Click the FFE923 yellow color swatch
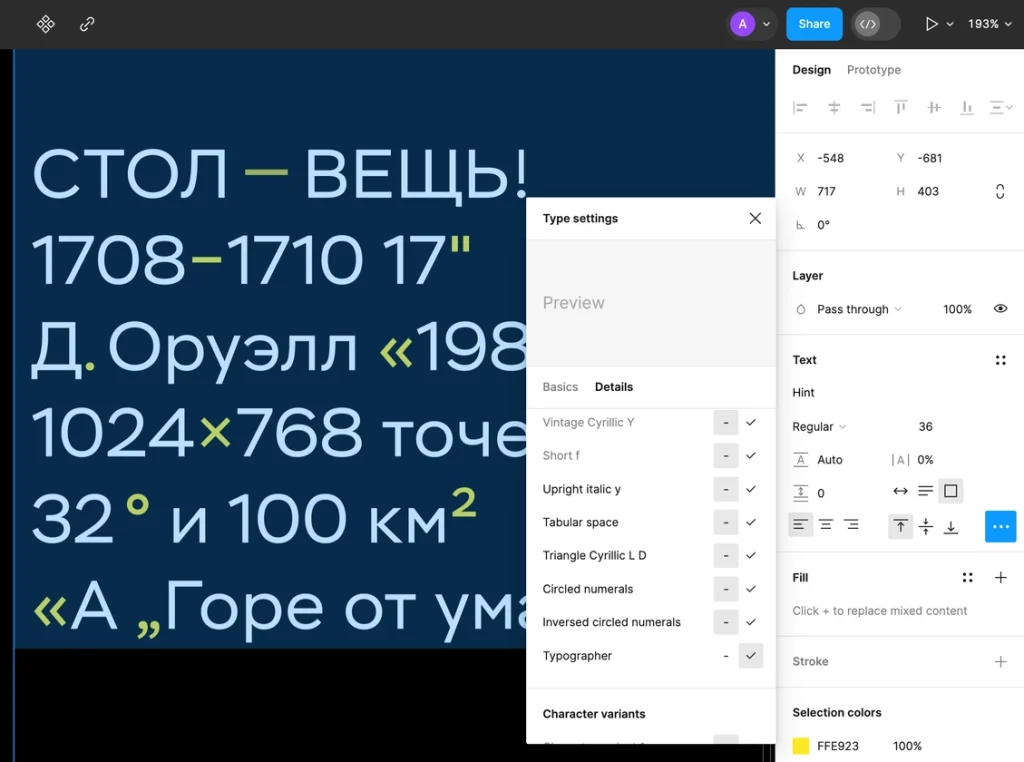Screen dimensions: 1024x762 click(801, 746)
